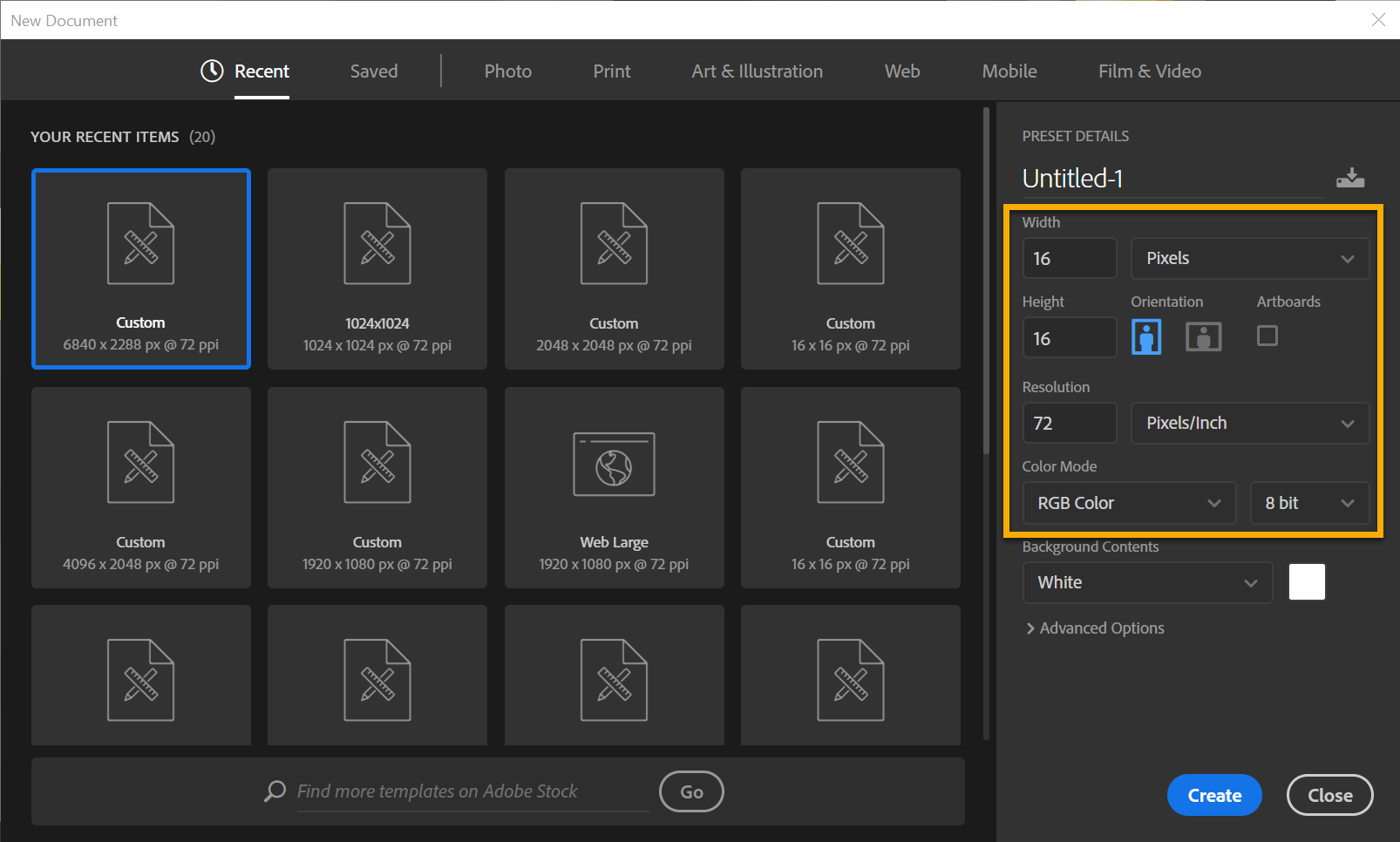Click the white background color swatch
The width and height of the screenshot is (1400, 842).
[1306, 582]
